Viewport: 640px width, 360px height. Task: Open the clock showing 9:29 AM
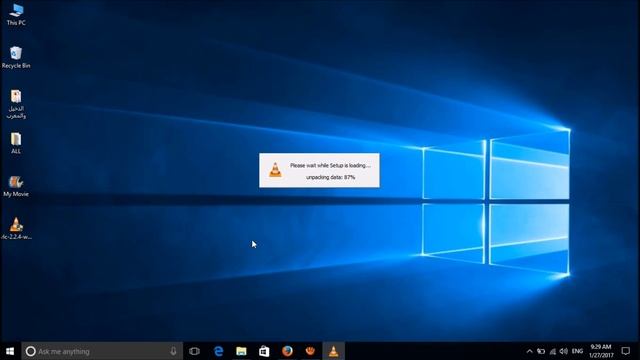click(601, 351)
